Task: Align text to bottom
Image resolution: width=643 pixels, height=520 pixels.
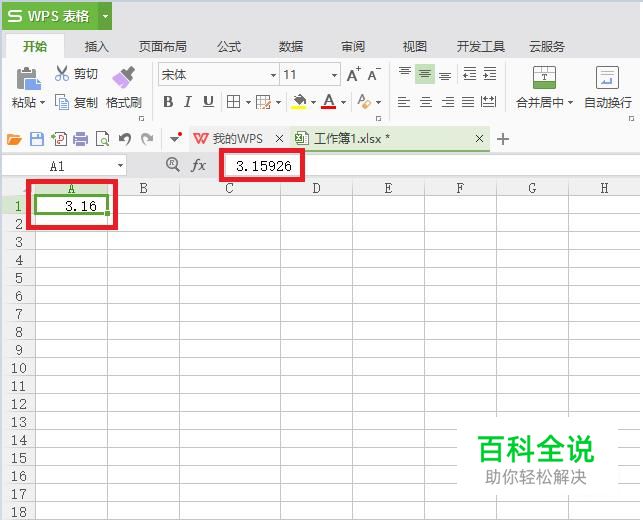Action: point(445,75)
